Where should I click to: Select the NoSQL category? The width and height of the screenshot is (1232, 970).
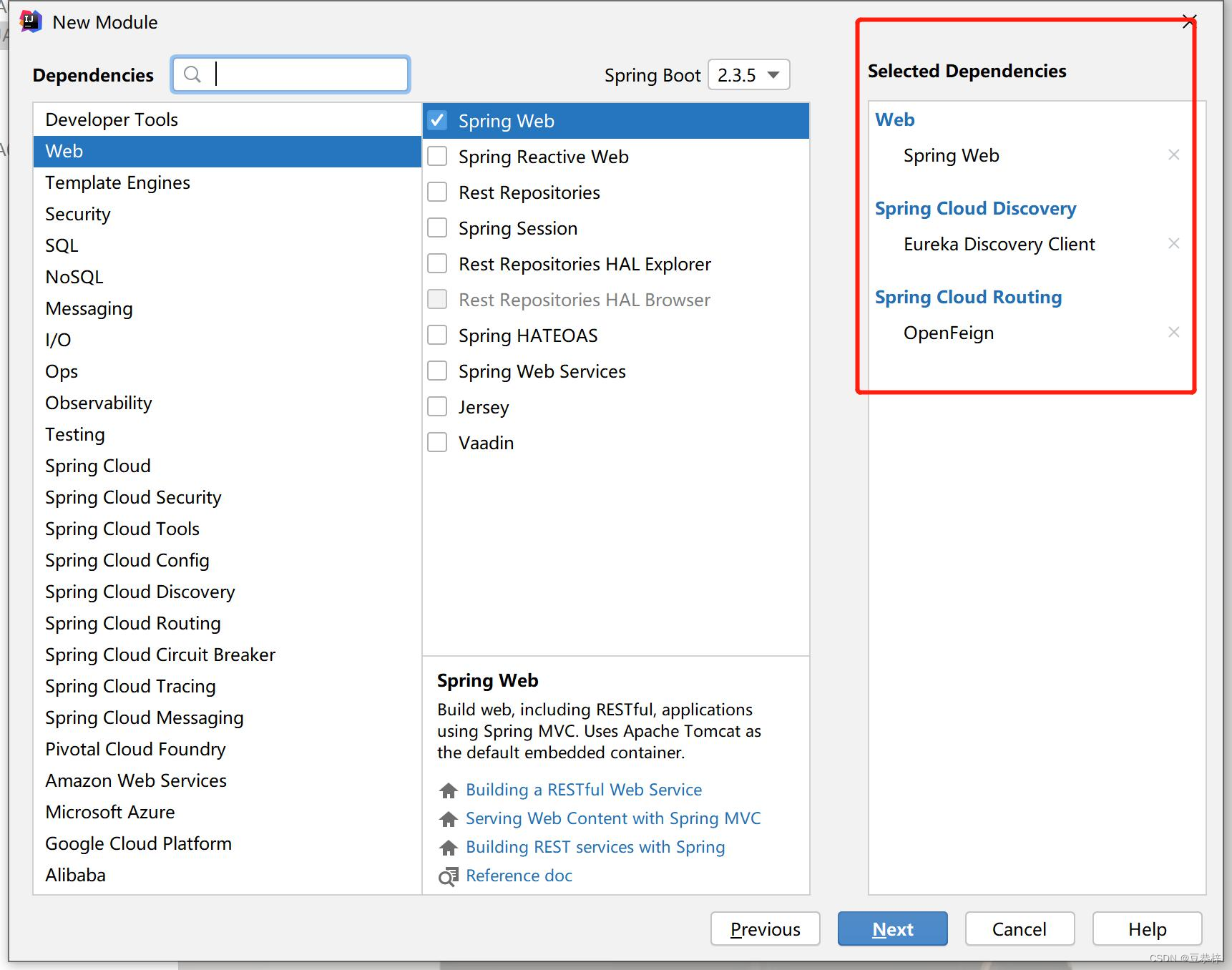coord(227,277)
